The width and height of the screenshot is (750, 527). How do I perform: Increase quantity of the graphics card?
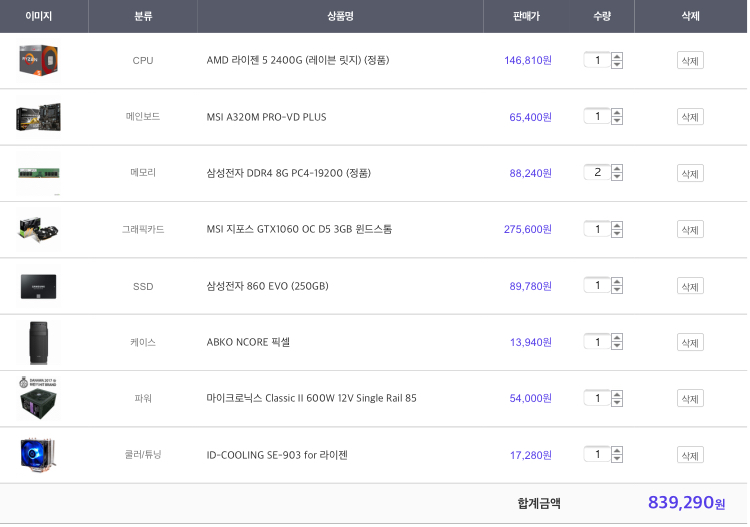point(617,225)
